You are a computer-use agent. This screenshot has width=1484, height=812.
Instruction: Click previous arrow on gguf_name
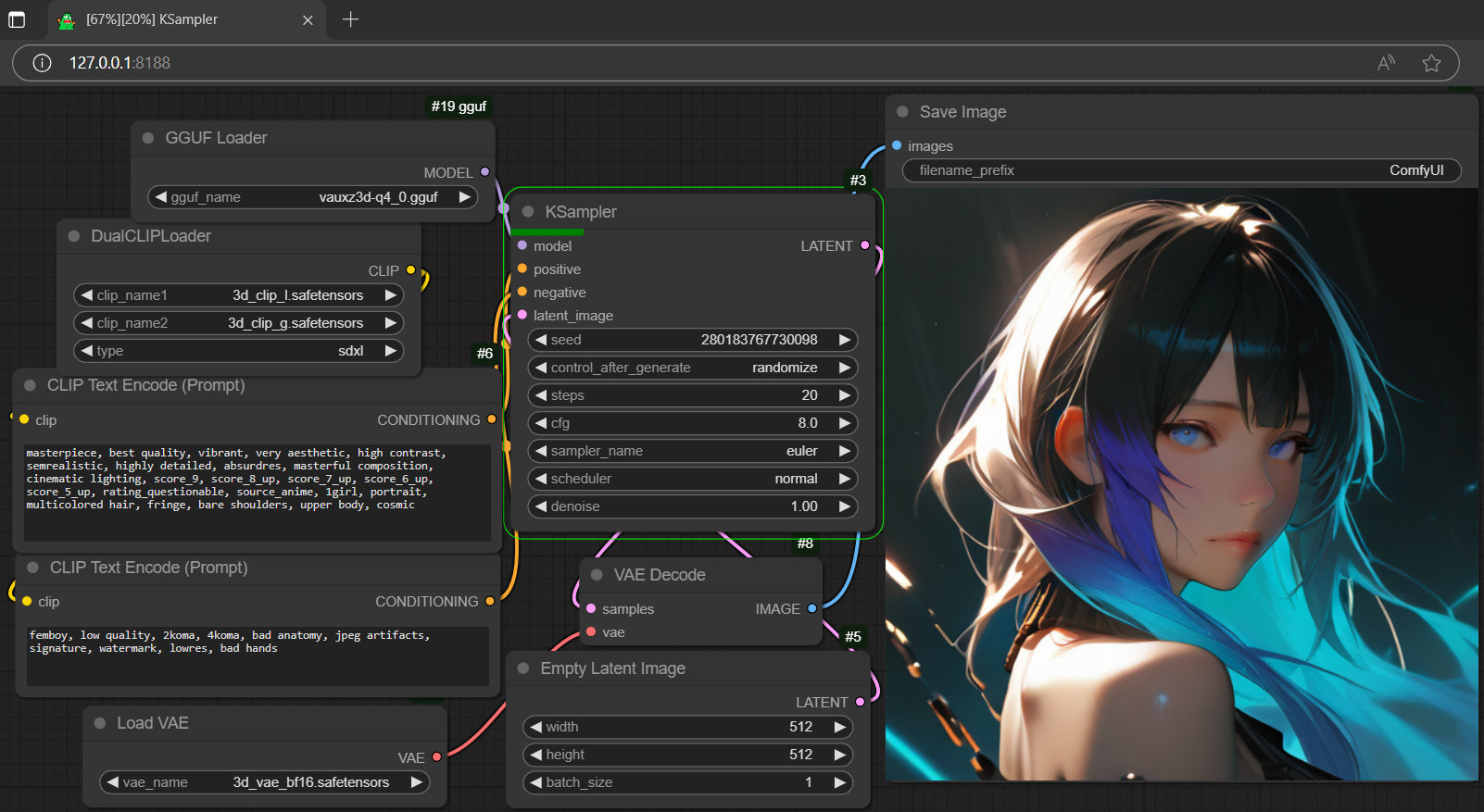coord(161,197)
